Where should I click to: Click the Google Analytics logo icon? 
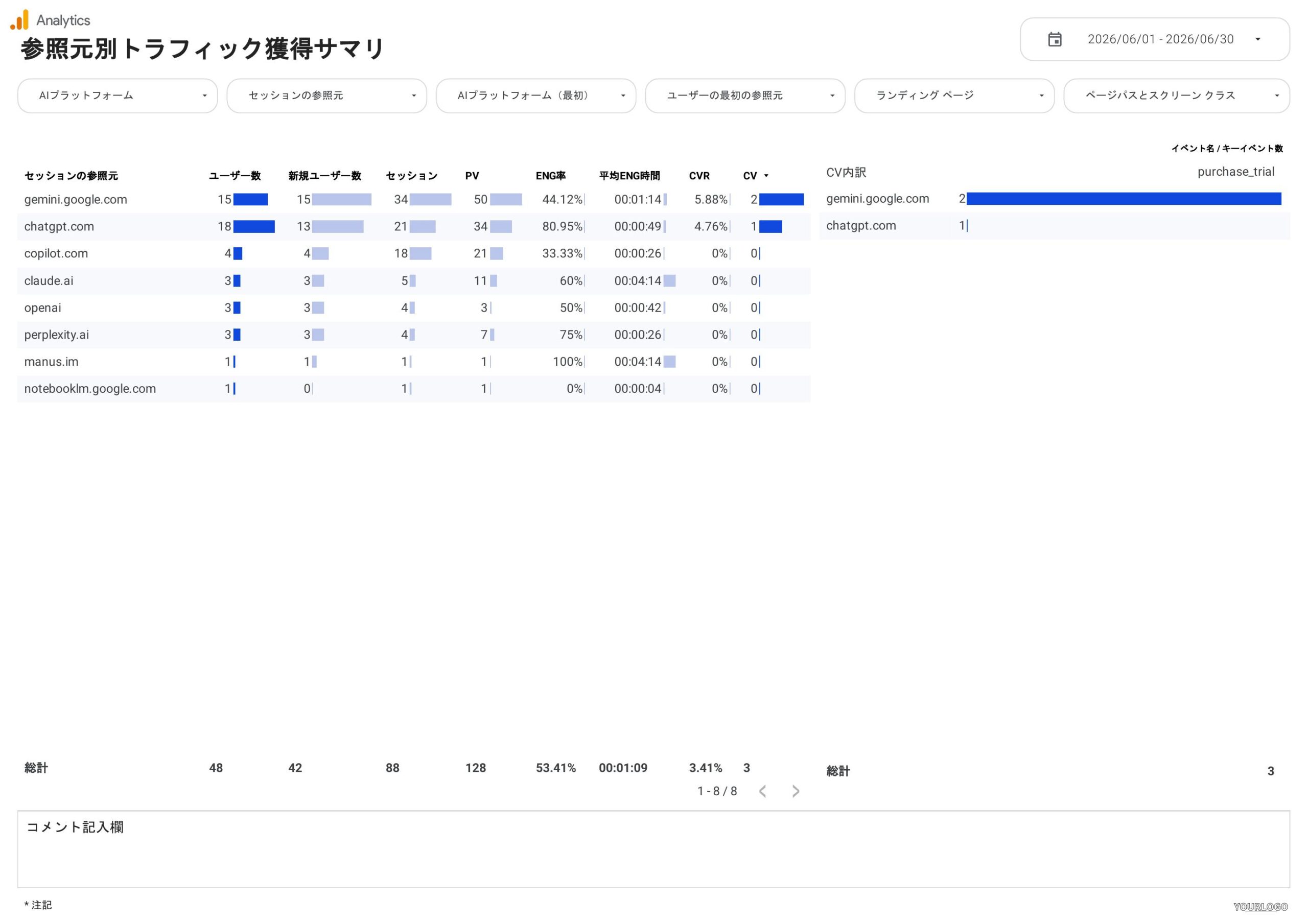point(19,20)
